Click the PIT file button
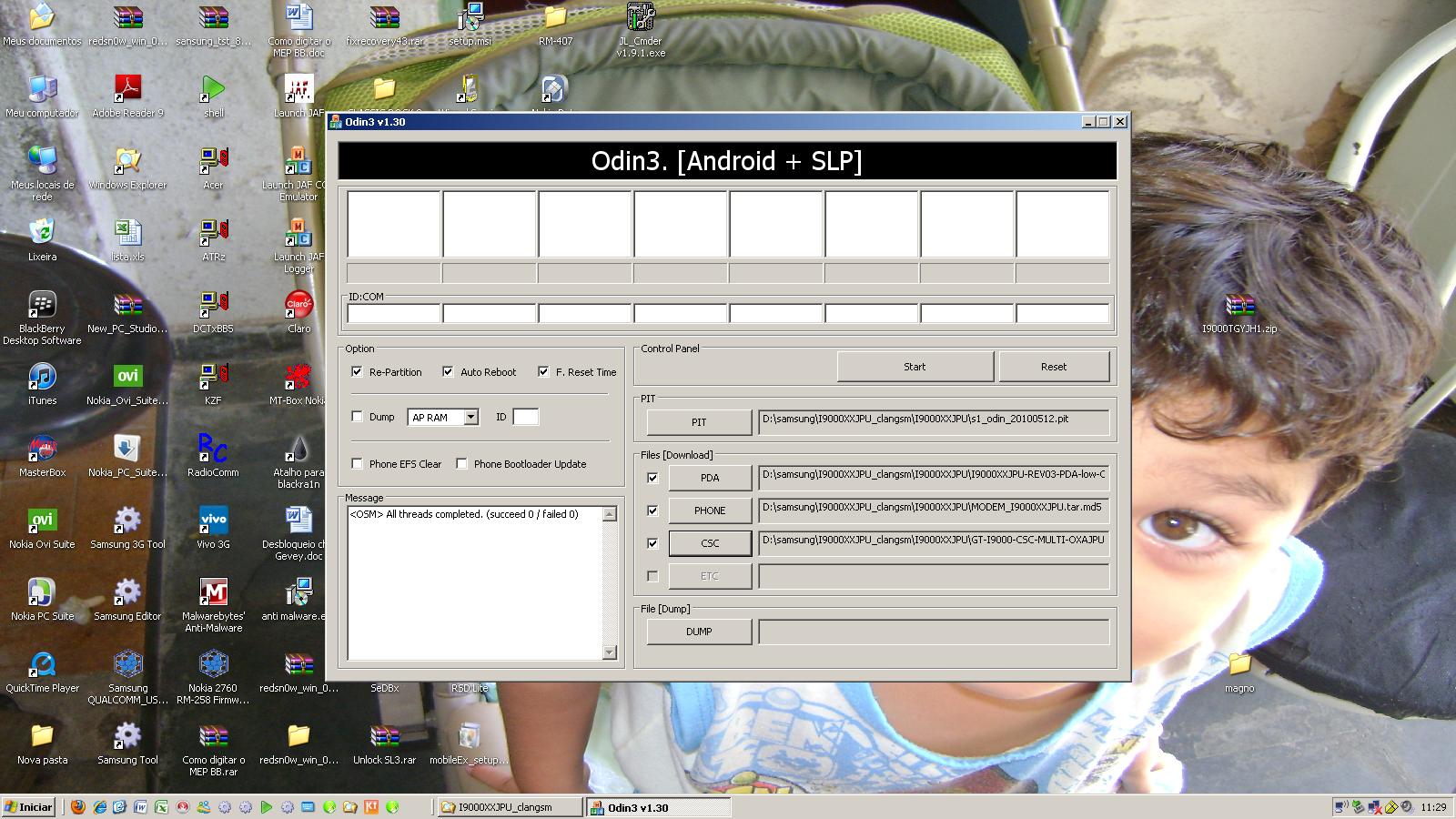 [699, 422]
